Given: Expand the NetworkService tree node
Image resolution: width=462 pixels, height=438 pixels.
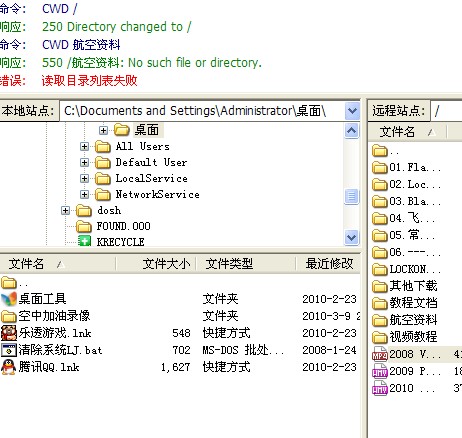Looking at the screenshot, I should click(x=84, y=194).
